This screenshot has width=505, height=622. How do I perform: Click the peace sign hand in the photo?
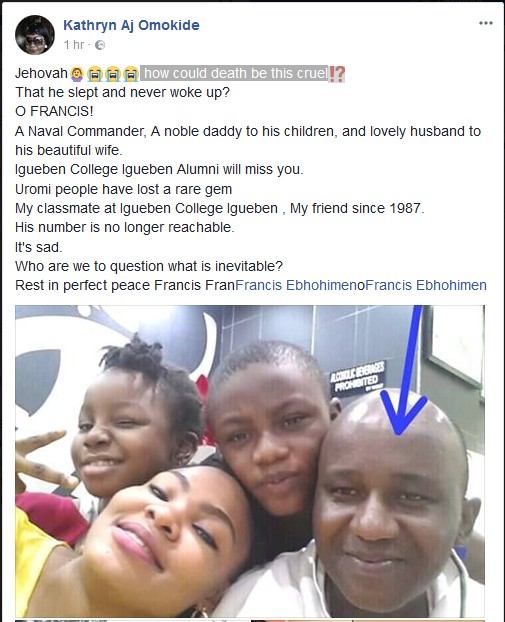(x=42, y=458)
